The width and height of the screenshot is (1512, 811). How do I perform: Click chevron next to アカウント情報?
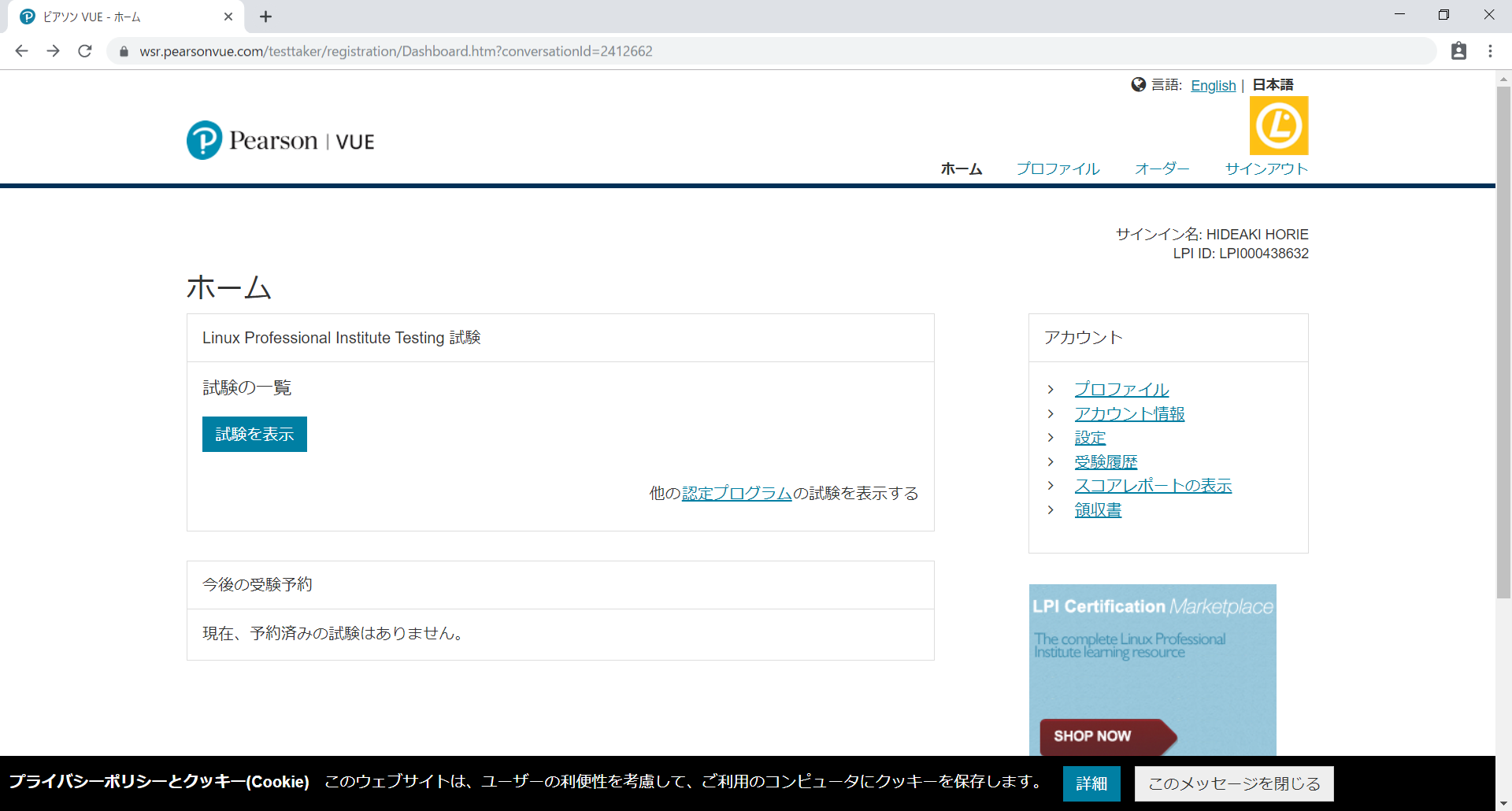point(1051,414)
